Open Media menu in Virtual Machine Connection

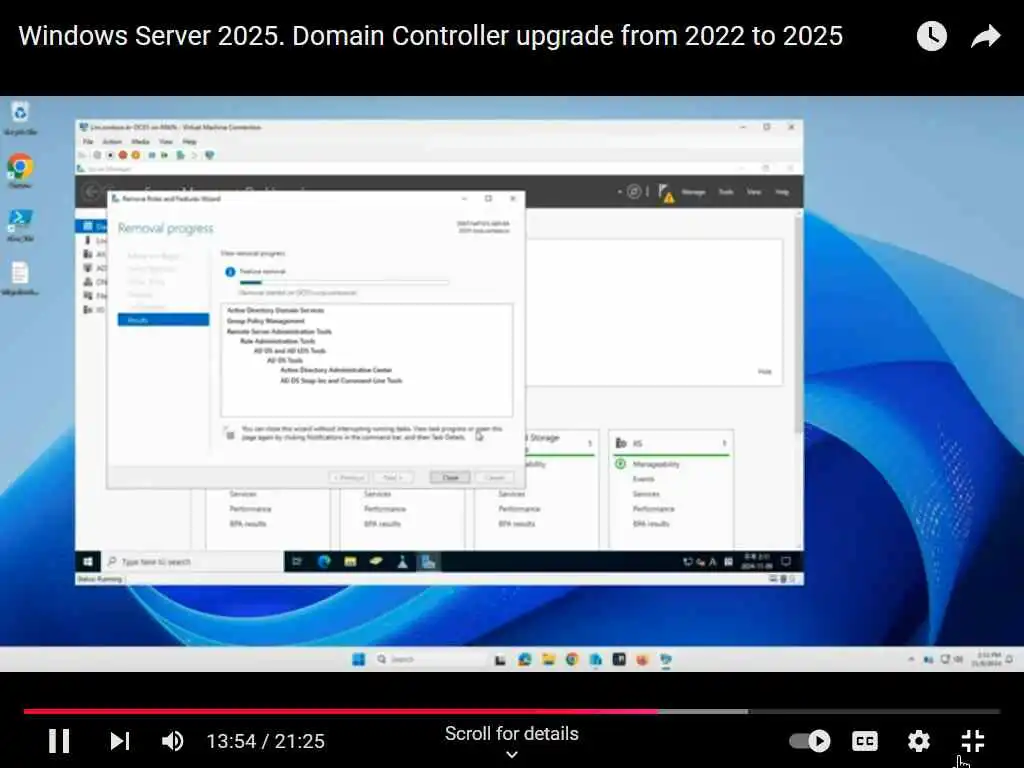140,142
